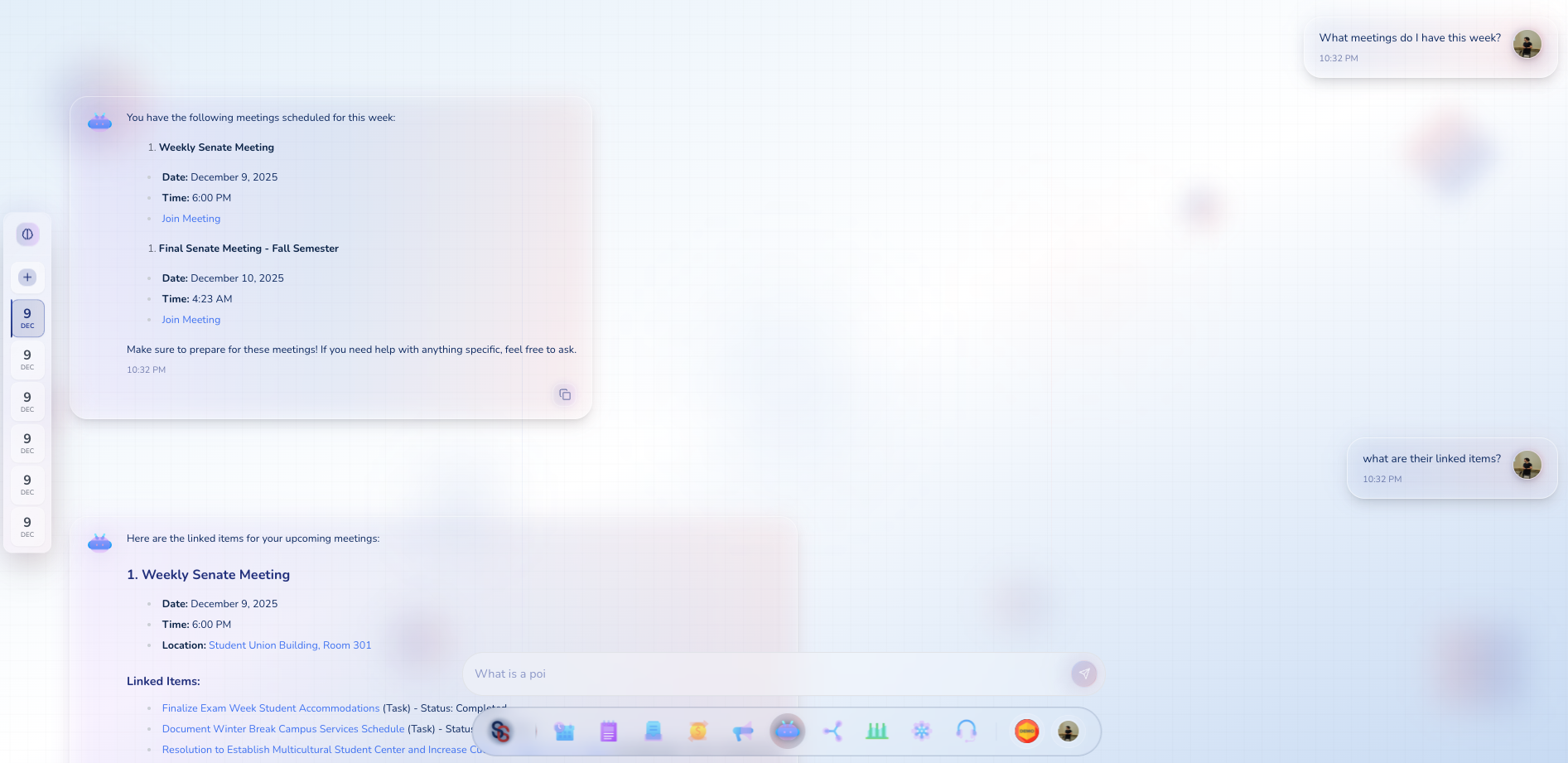Open the headphones support icon
Viewport: 1568px width, 763px height.
[x=966, y=732]
